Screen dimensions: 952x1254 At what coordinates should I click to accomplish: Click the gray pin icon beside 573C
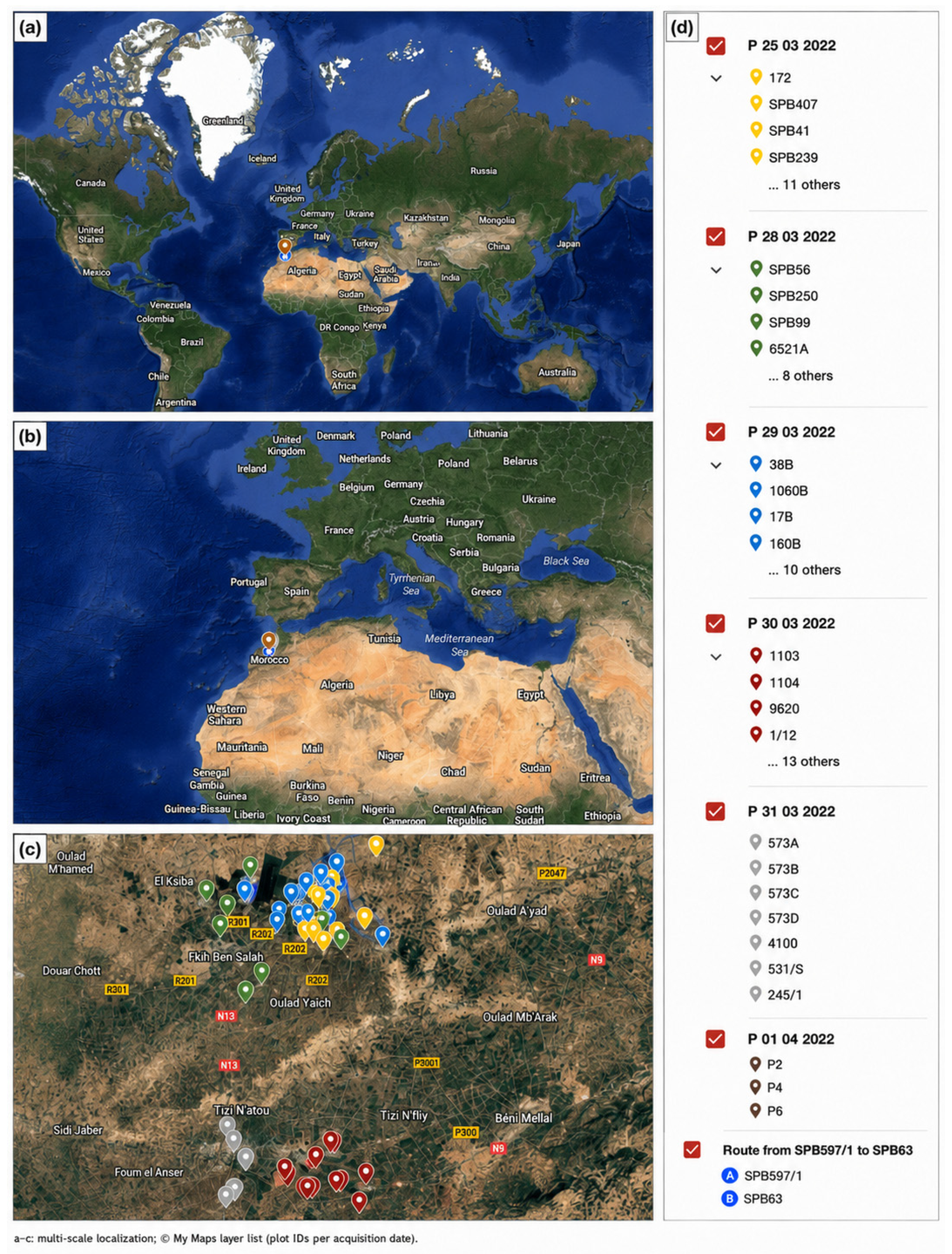[756, 893]
